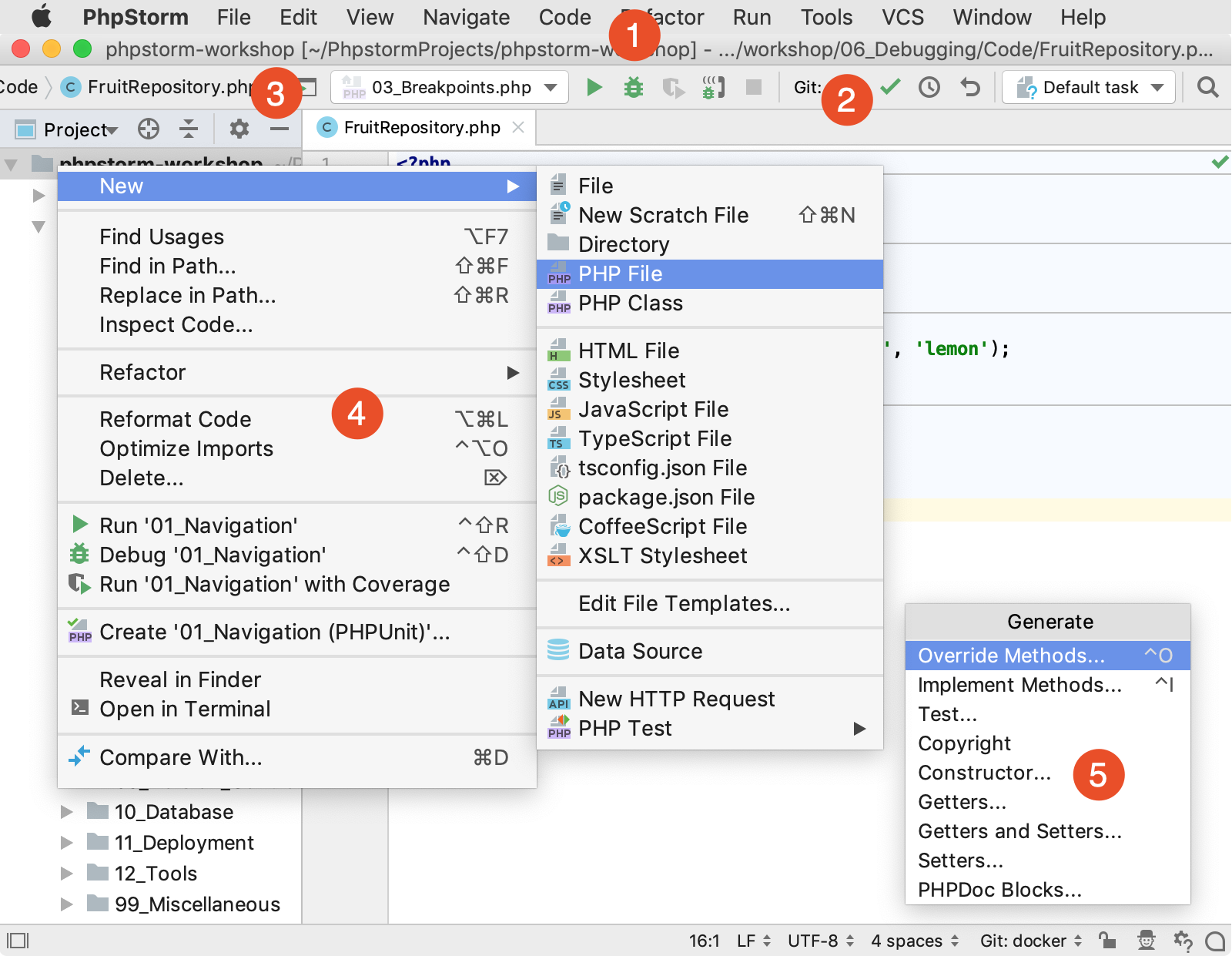This screenshot has height=956, width=1232.
Task: Expand the 10_Database folder
Action: pyautogui.click(x=67, y=812)
